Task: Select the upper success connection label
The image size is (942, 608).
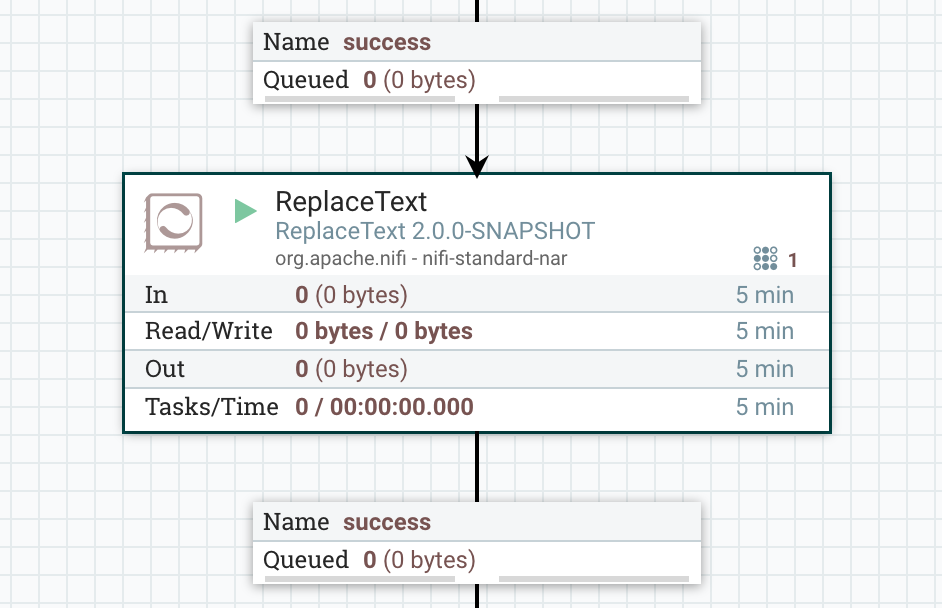Action: pyautogui.click(x=385, y=42)
